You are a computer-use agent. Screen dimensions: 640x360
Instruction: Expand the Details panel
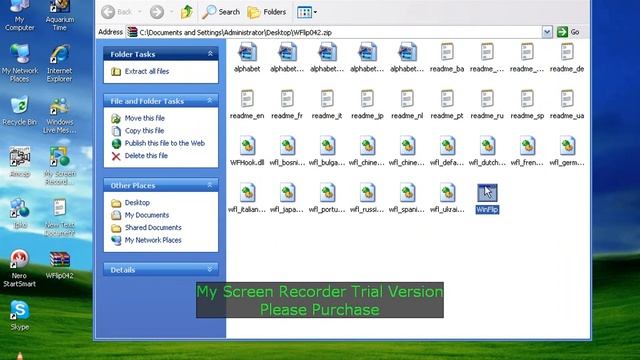pos(210,269)
